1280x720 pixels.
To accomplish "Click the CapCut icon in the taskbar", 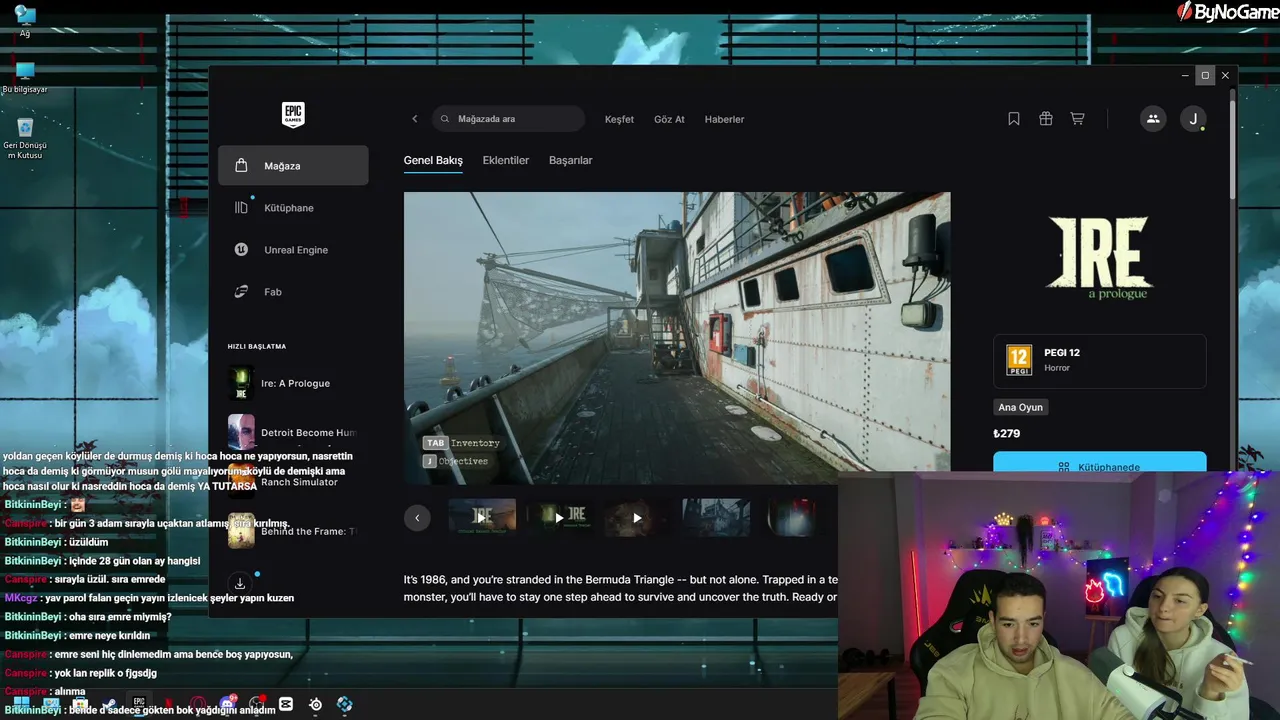I will [x=287, y=704].
